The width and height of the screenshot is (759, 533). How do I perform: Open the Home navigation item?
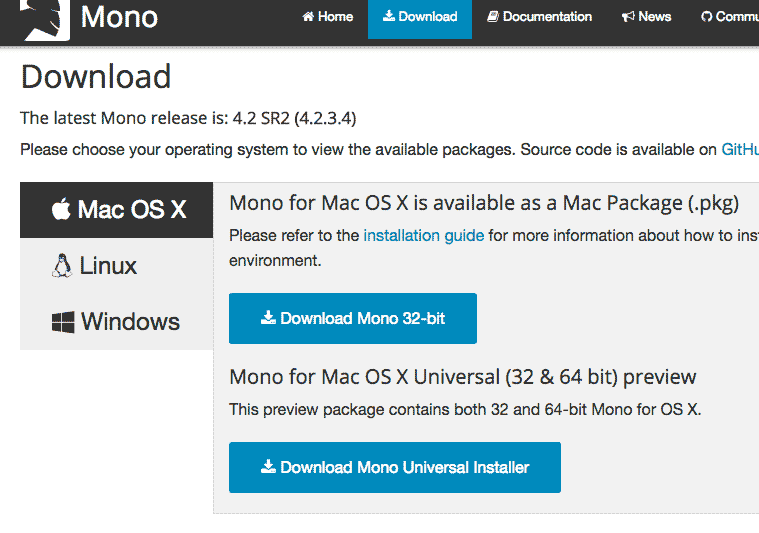pyautogui.click(x=328, y=17)
